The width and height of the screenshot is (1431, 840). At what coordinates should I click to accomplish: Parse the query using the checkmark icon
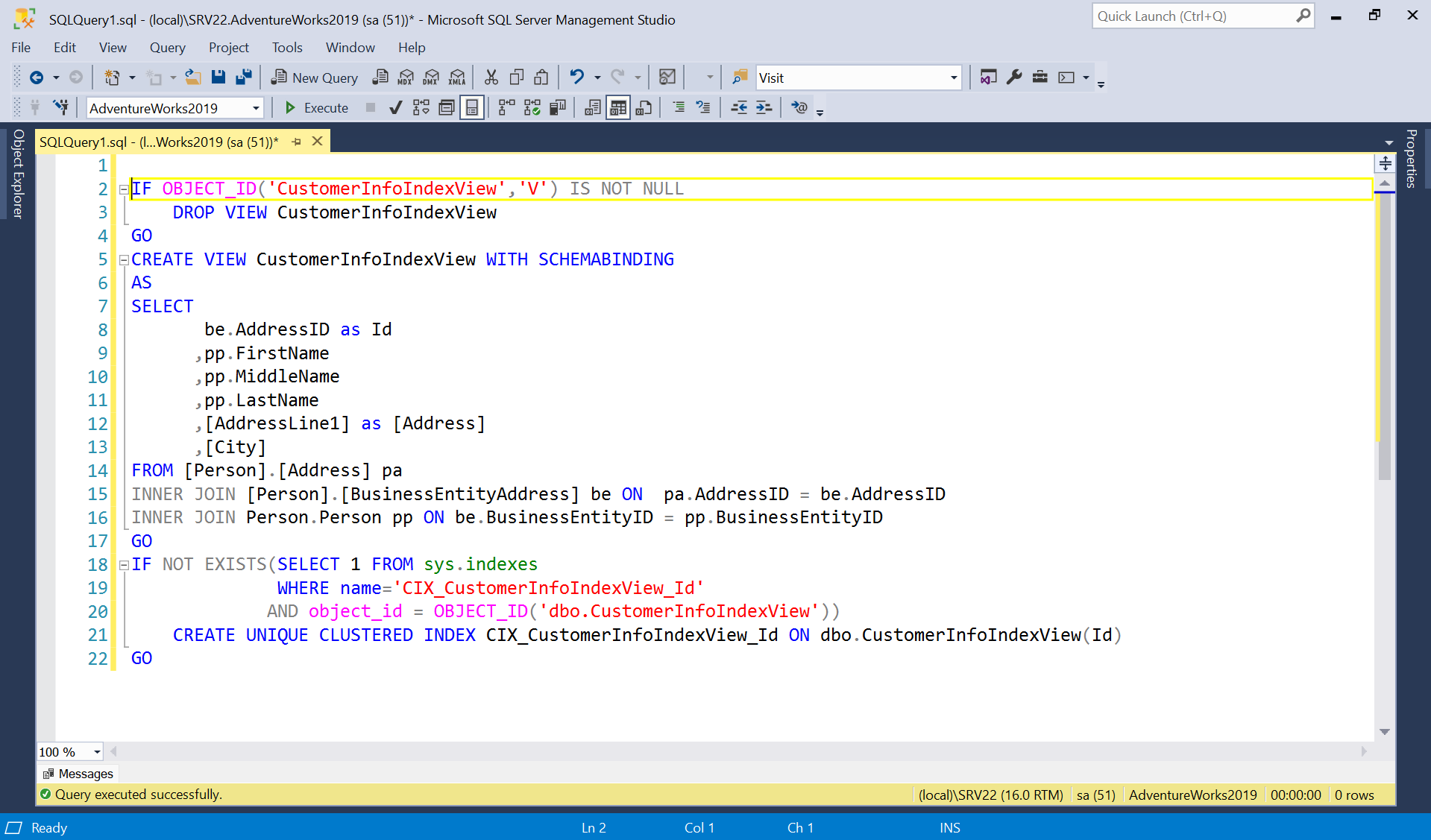click(396, 107)
